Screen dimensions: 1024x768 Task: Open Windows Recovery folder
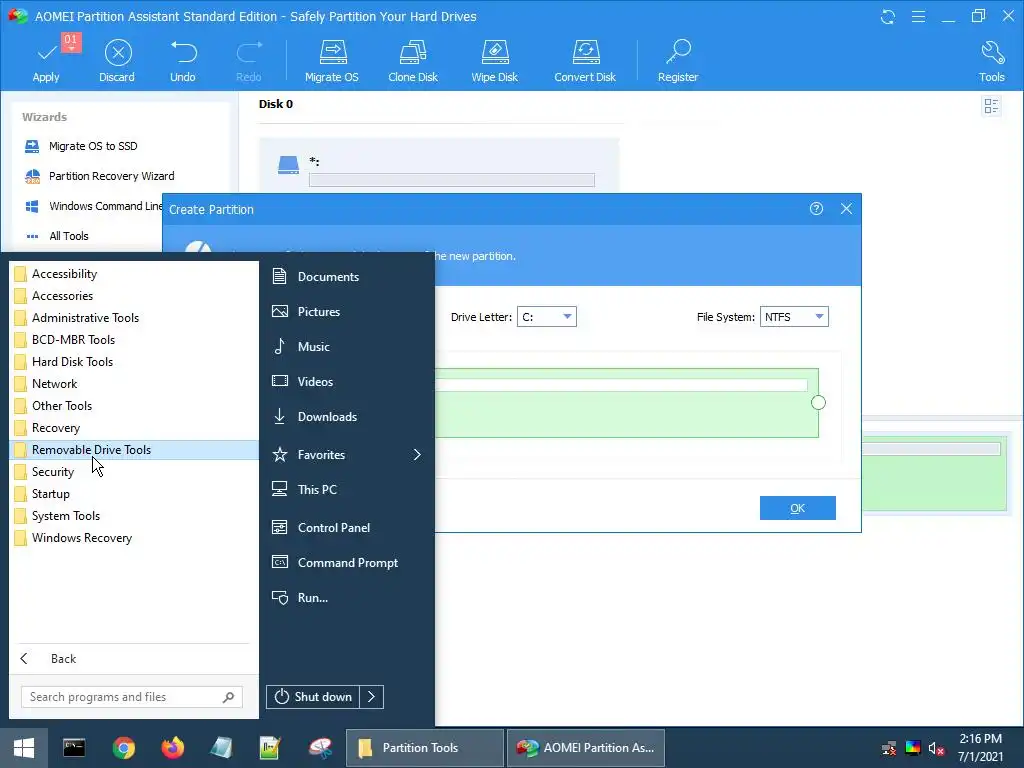(134, 538)
